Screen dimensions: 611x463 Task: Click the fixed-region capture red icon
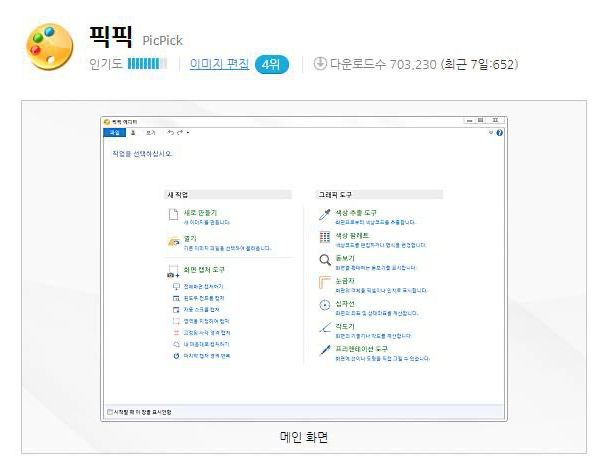[176, 332]
